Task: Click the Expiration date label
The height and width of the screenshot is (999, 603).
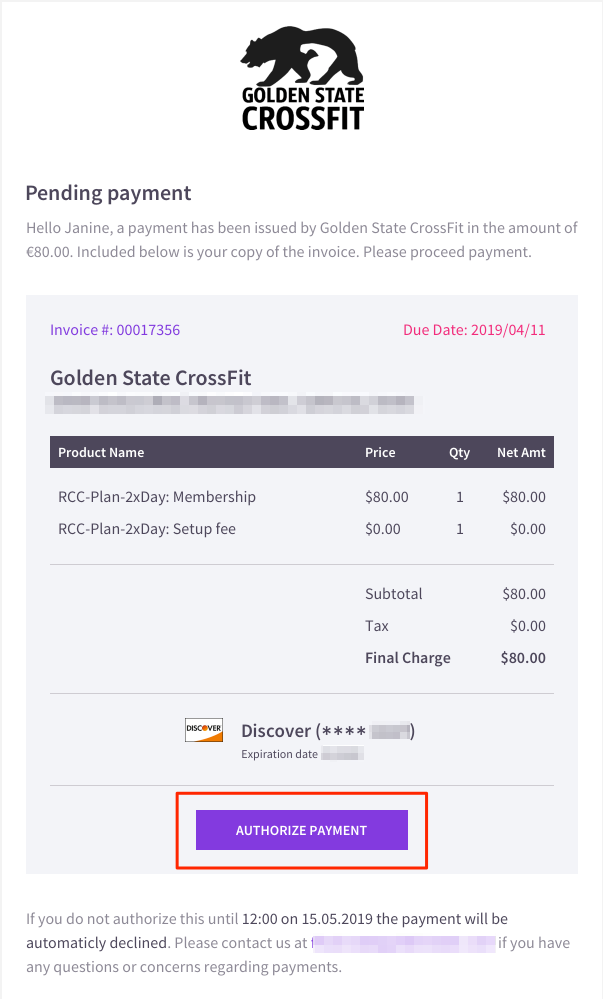Action: [279, 754]
